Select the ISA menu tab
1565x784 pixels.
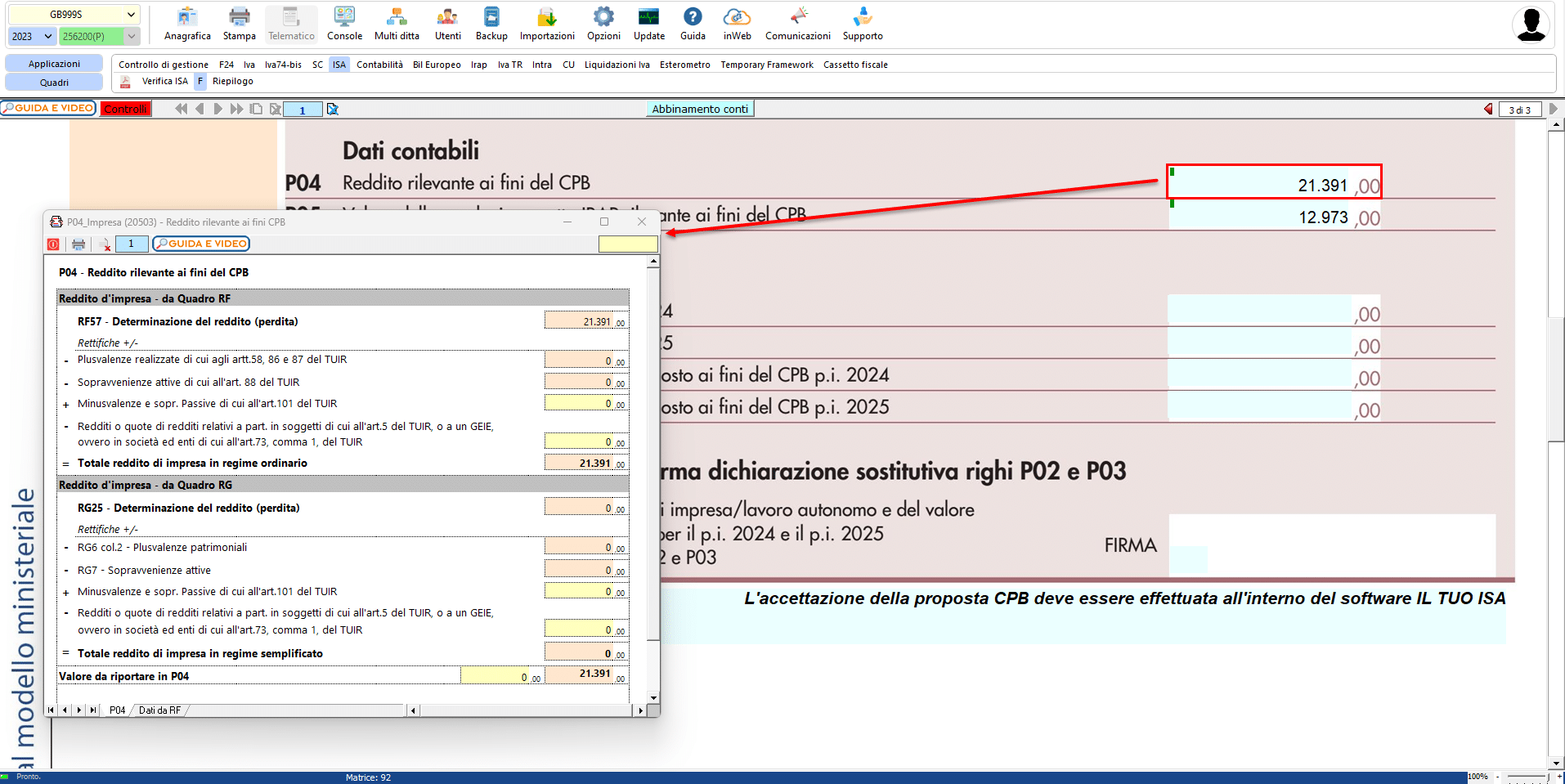point(339,65)
